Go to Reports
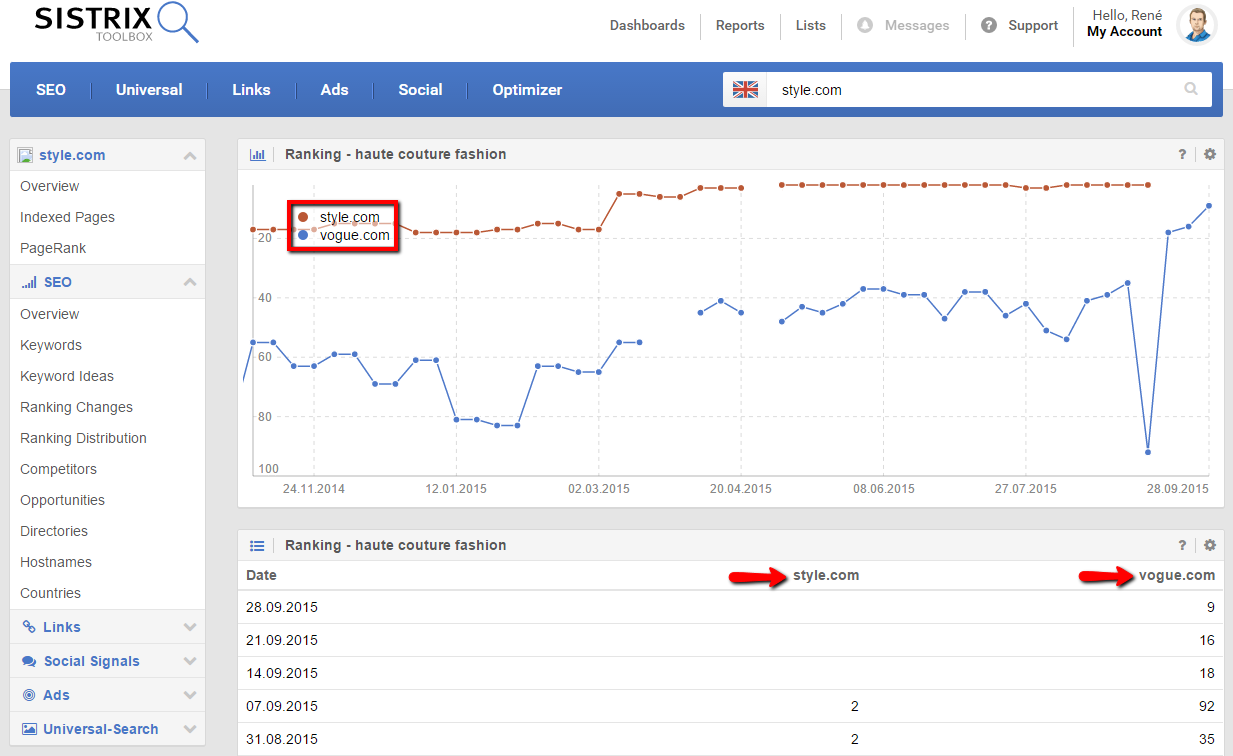Viewport: 1233px width, 756px height. pos(740,25)
